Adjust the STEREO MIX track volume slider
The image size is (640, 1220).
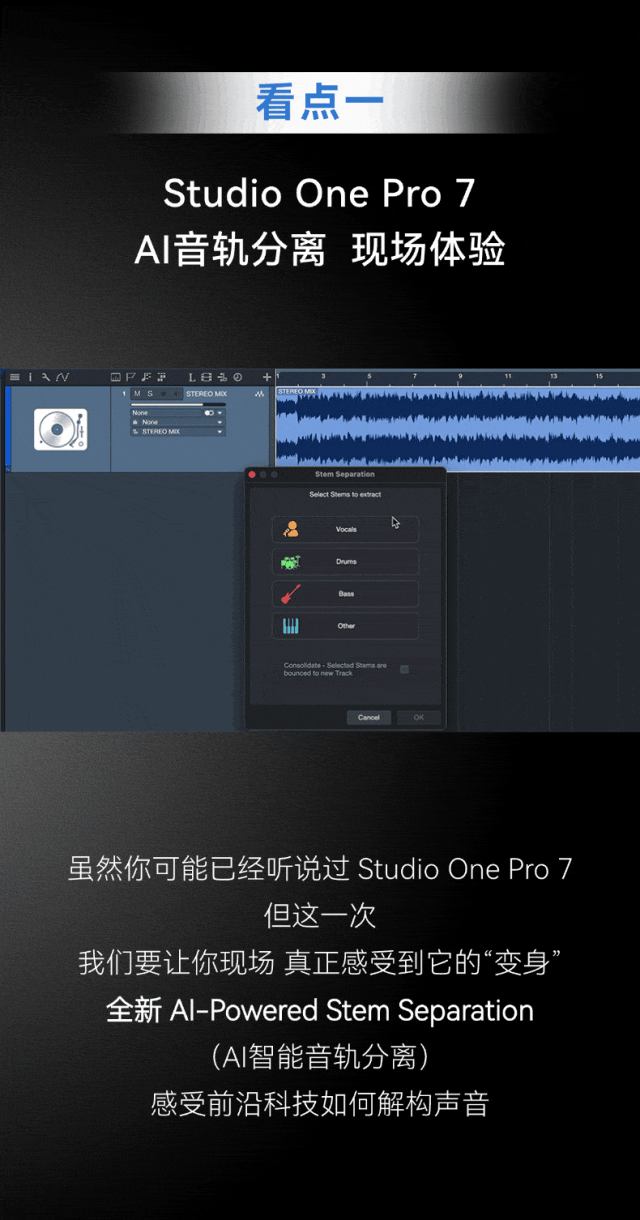tap(178, 404)
